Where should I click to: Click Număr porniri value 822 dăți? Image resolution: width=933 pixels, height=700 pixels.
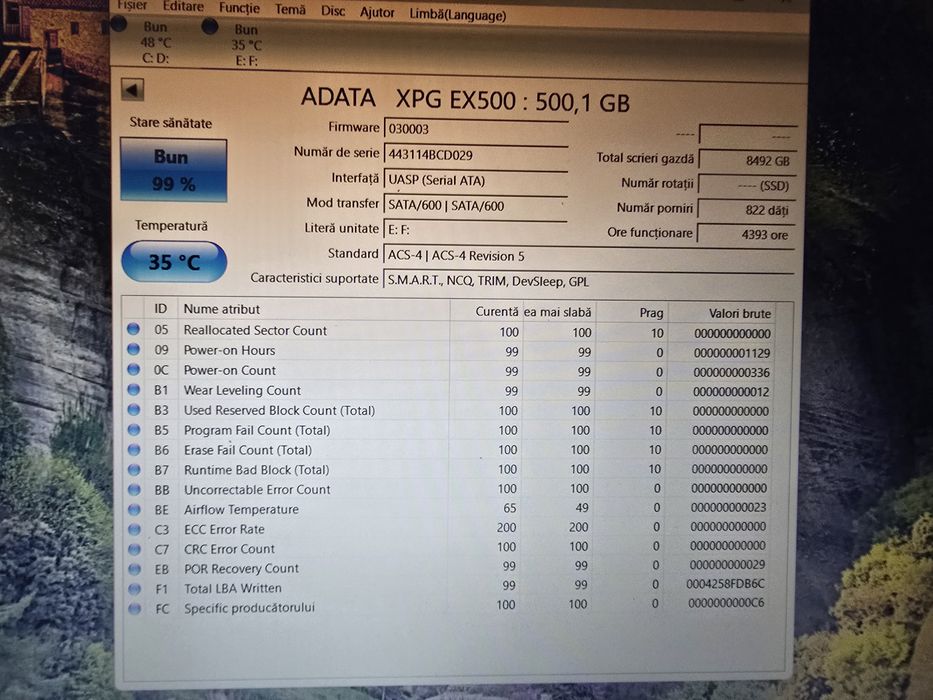(746, 210)
